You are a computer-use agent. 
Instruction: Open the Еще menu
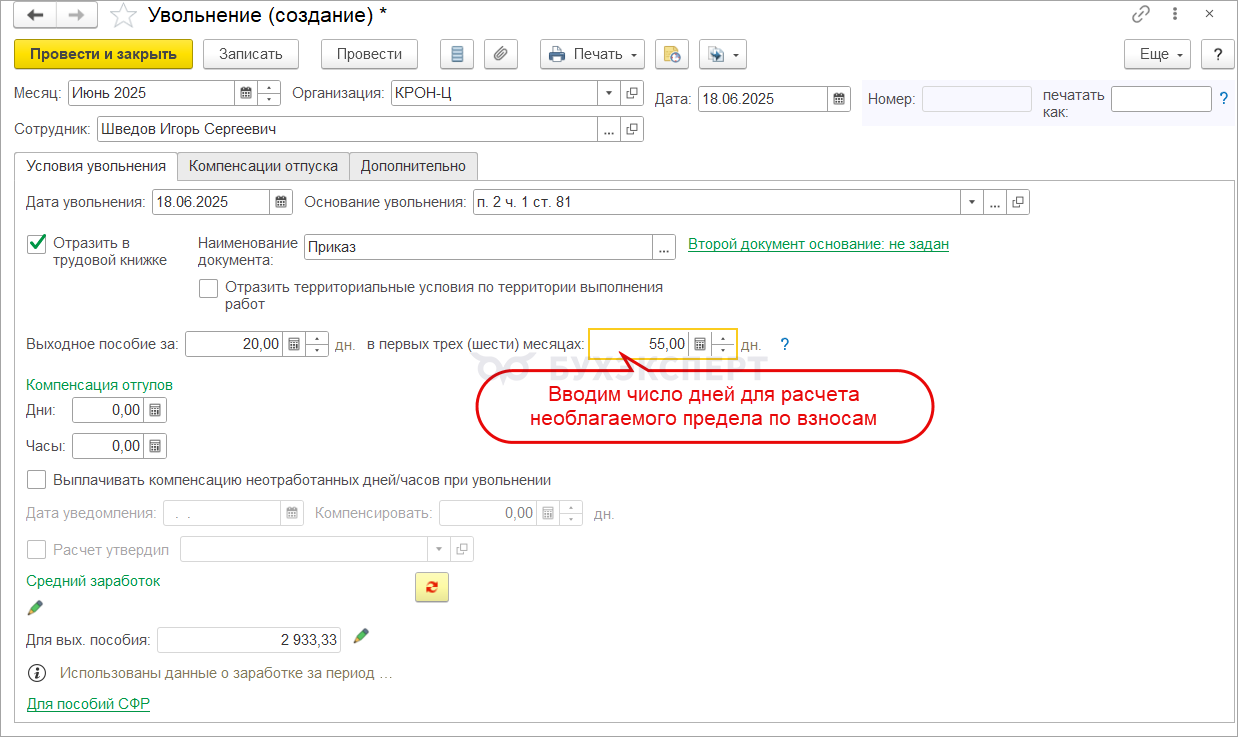tap(1158, 54)
